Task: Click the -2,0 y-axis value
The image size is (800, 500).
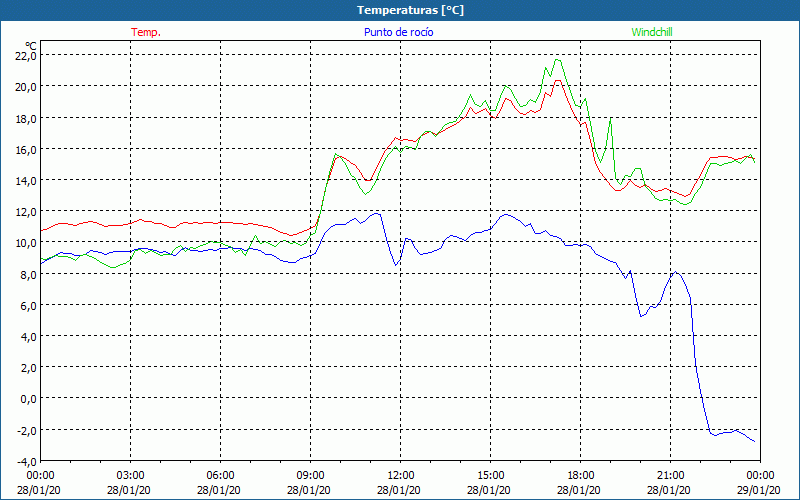Action: point(27,431)
